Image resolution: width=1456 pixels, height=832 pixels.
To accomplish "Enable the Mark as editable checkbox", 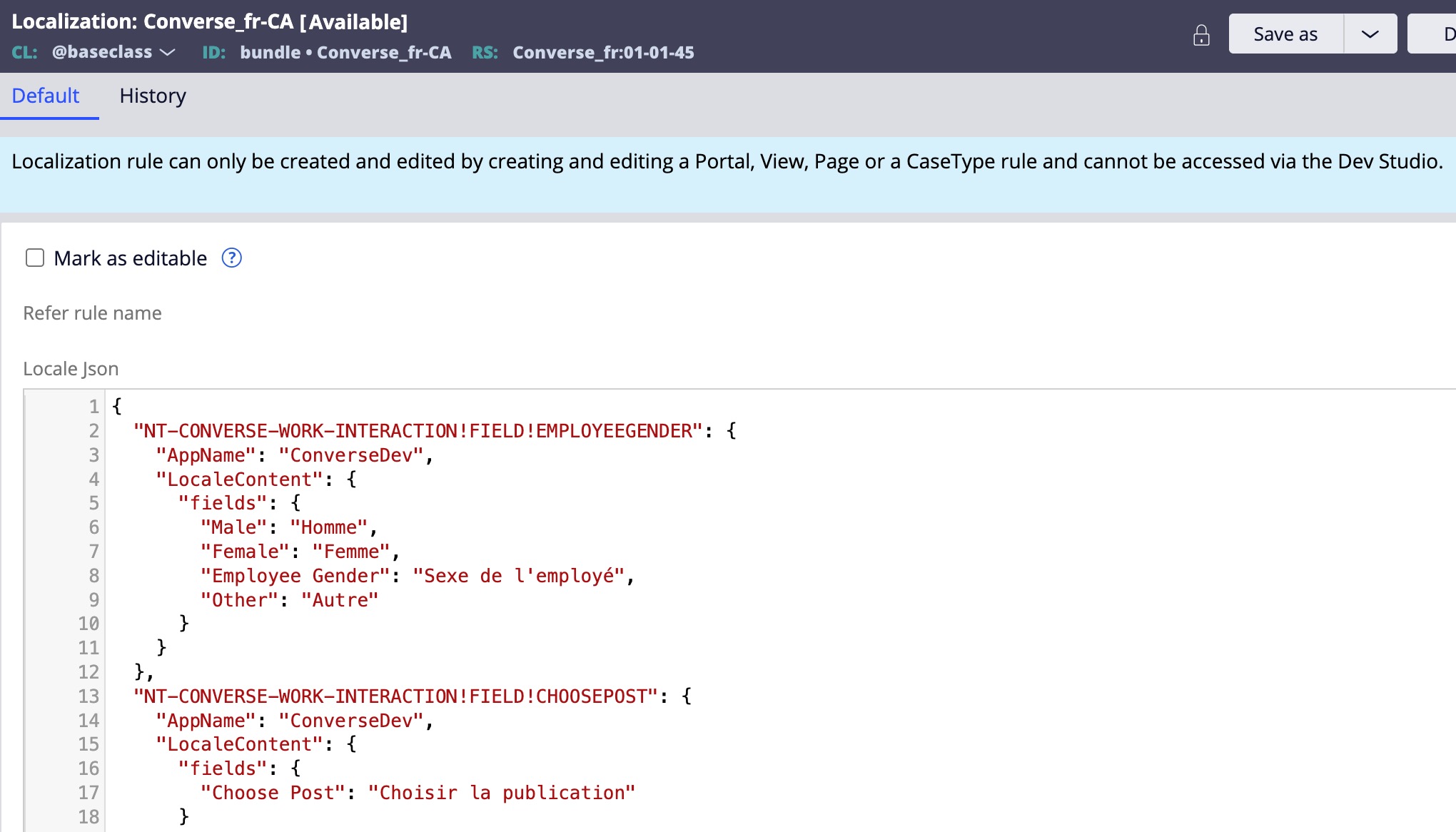I will tap(35, 258).
